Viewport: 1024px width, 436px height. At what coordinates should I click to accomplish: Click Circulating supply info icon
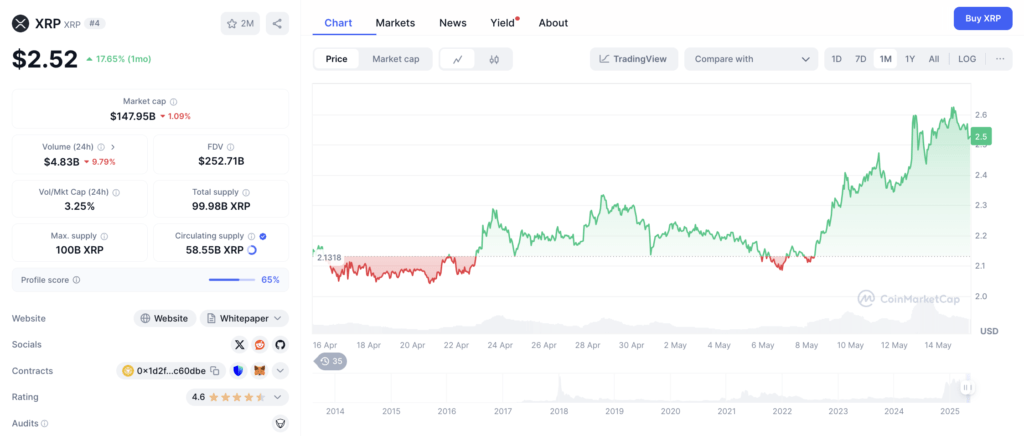pyautogui.click(x=251, y=236)
